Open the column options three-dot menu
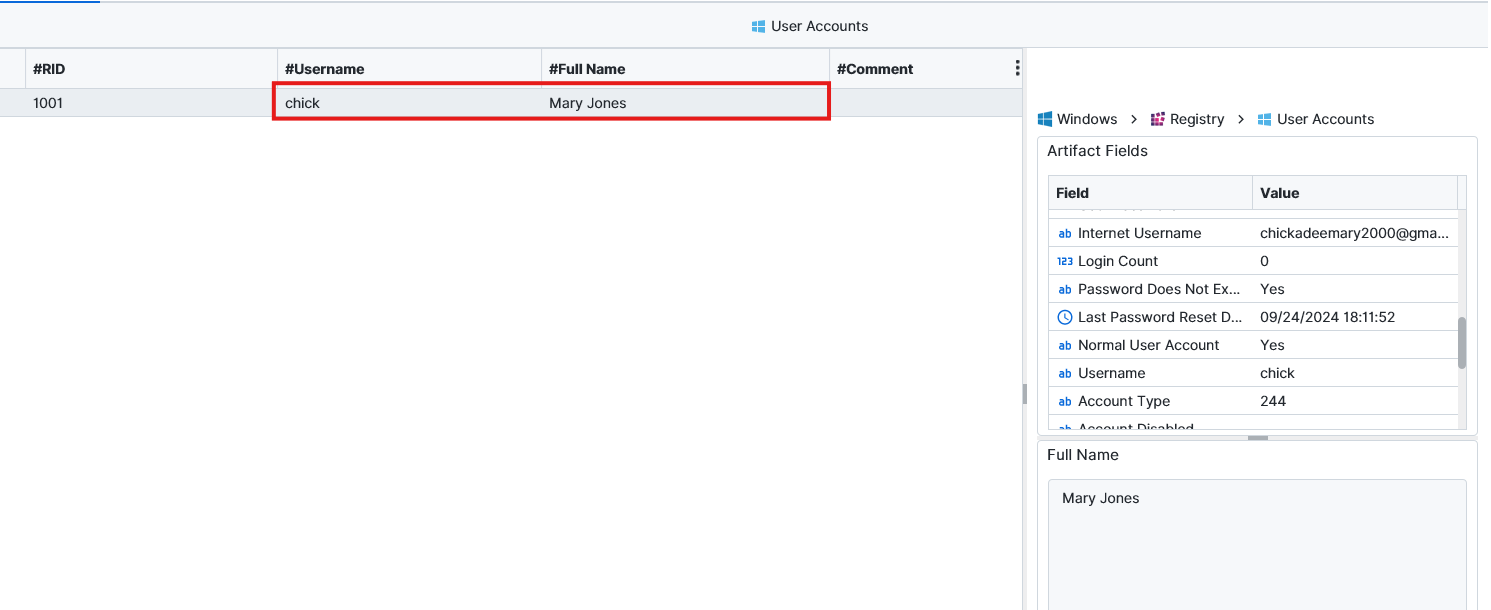1491x610 pixels. 1017,68
